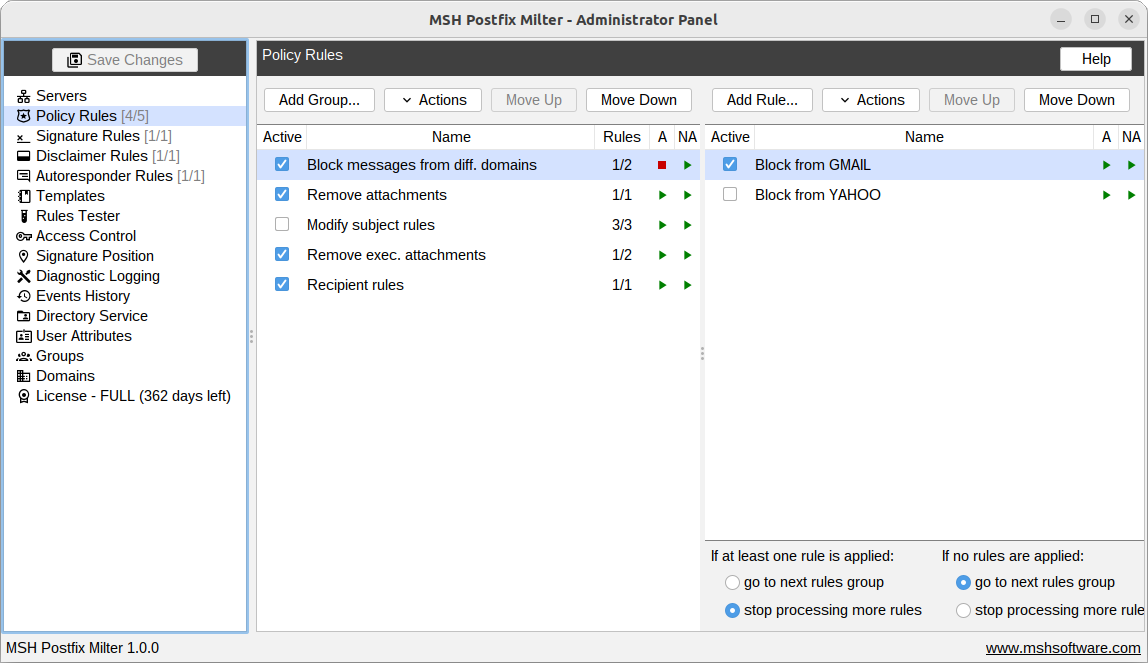Click the Access Control key icon
The width and height of the screenshot is (1148, 663).
click(x=23, y=236)
